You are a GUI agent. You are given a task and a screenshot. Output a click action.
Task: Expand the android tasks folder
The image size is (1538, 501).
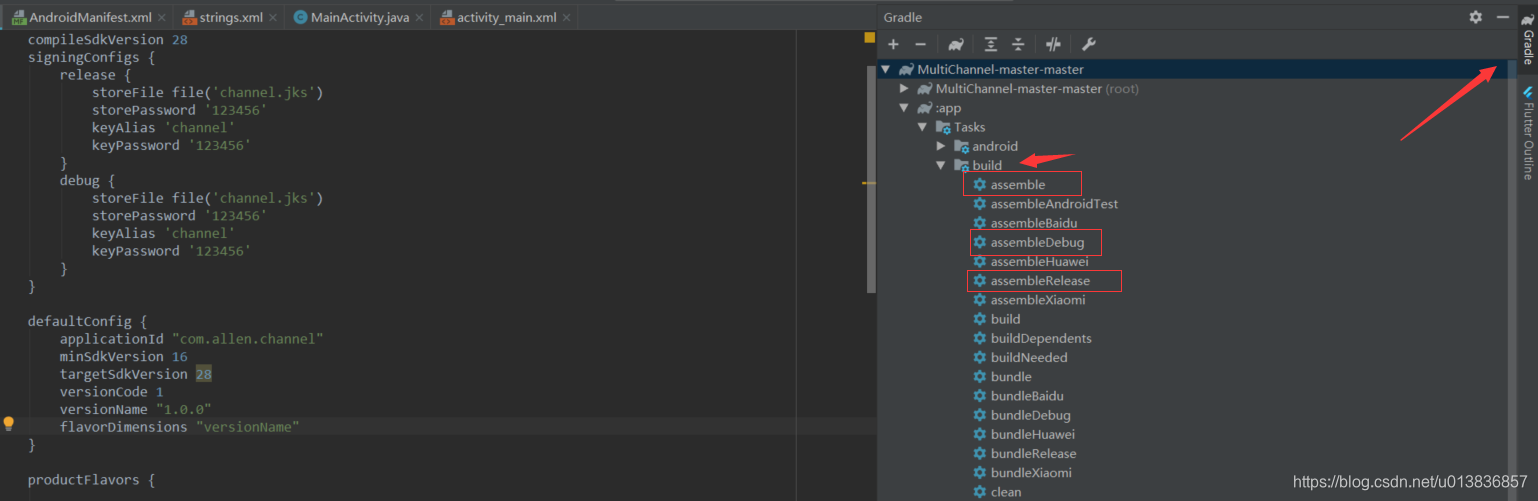click(x=941, y=146)
